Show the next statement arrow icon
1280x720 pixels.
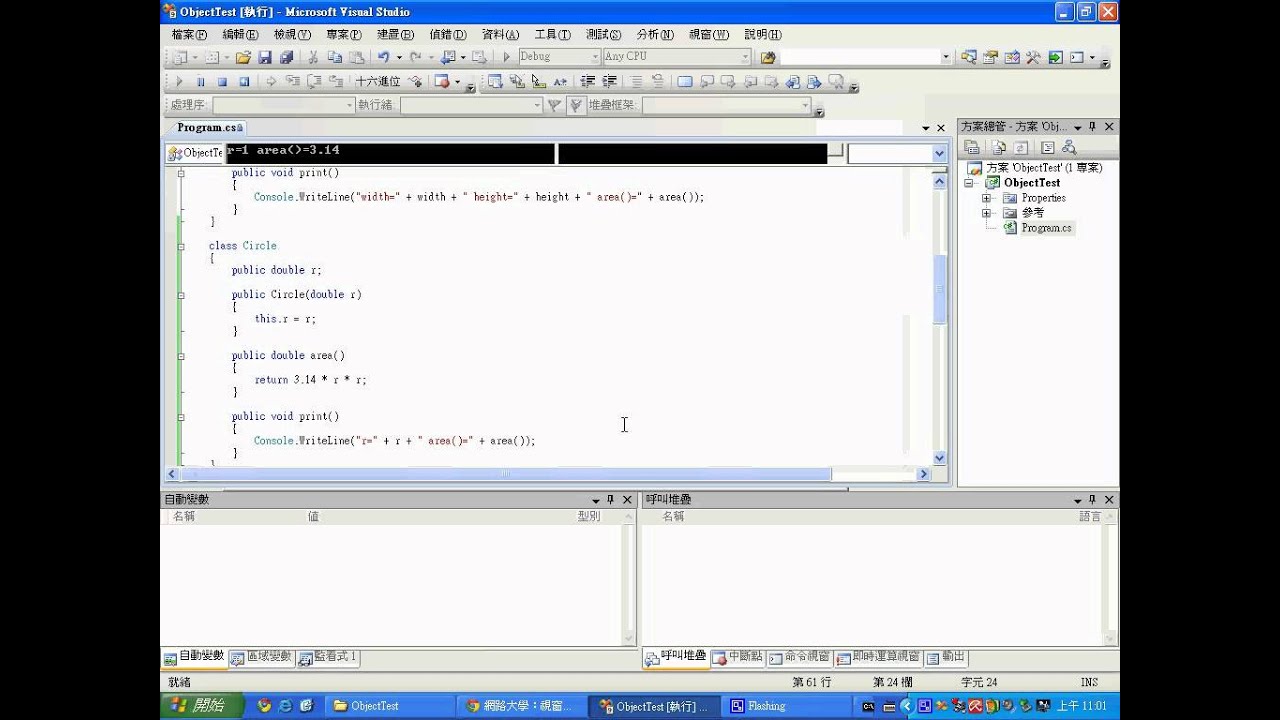(x=271, y=82)
